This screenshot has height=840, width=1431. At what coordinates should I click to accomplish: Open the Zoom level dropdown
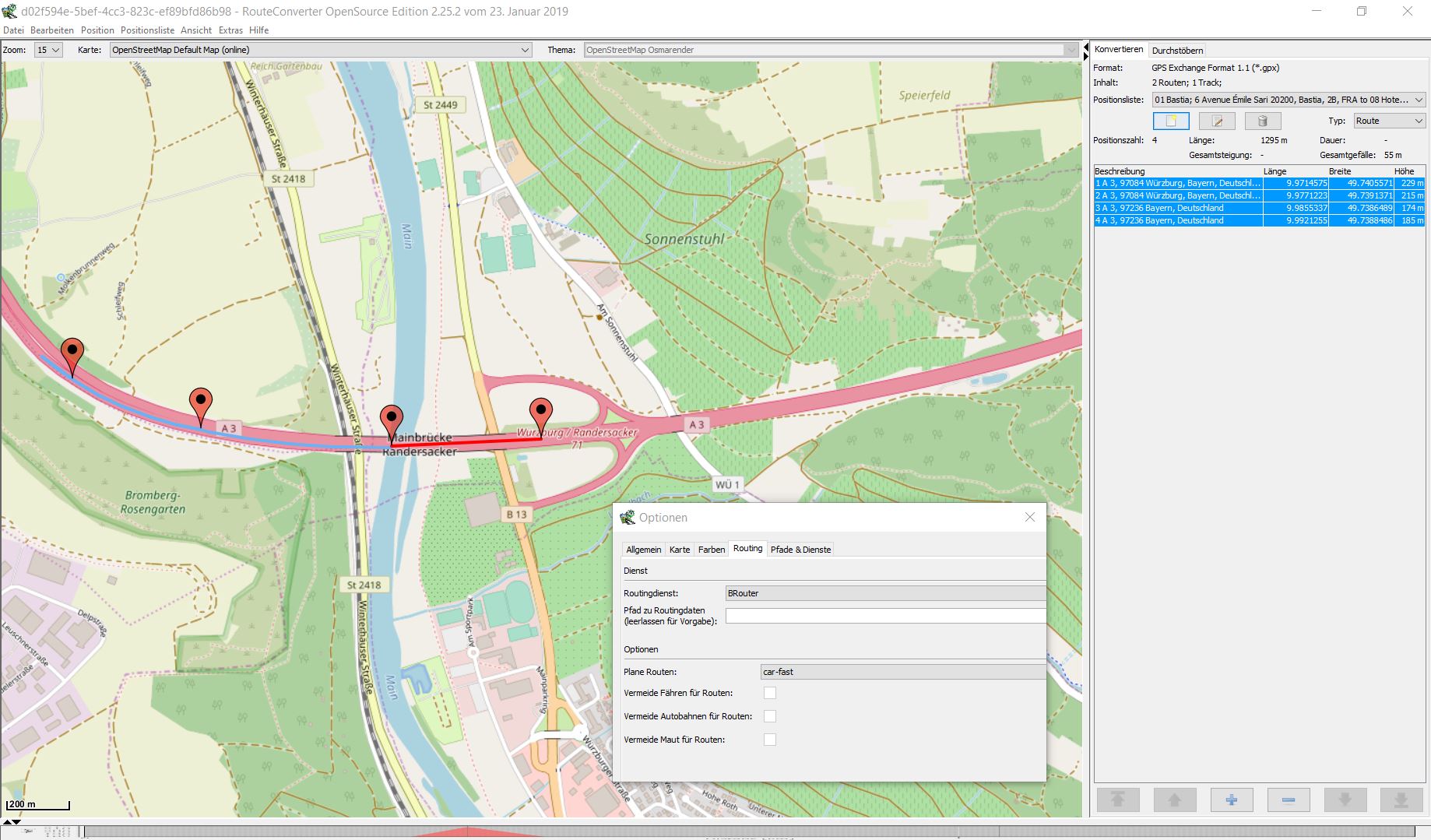click(x=48, y=50)
